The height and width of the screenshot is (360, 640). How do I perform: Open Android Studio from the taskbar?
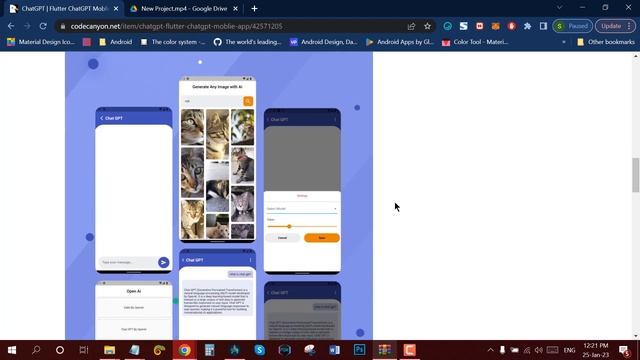click(x=235, y=350)
